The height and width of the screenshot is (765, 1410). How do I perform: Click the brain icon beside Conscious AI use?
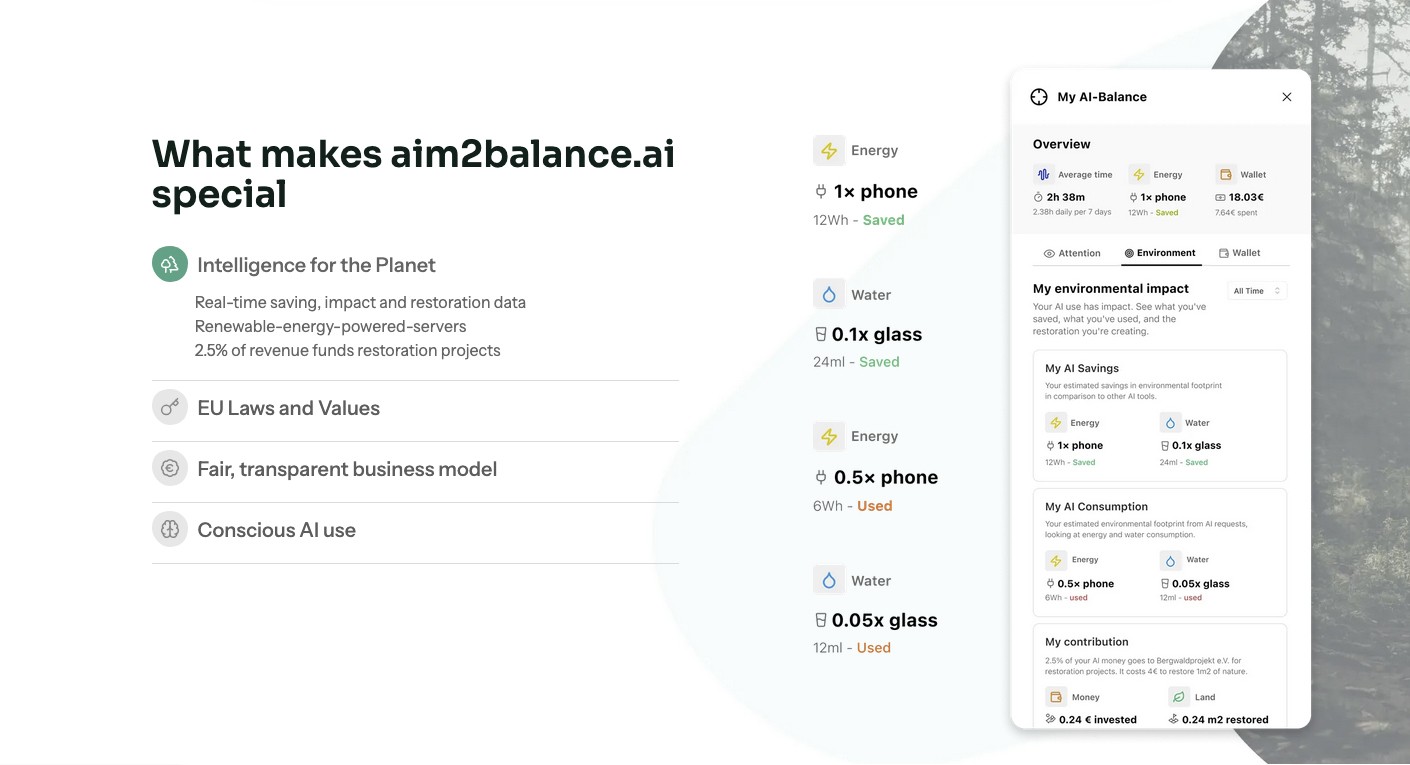[170, 530]
